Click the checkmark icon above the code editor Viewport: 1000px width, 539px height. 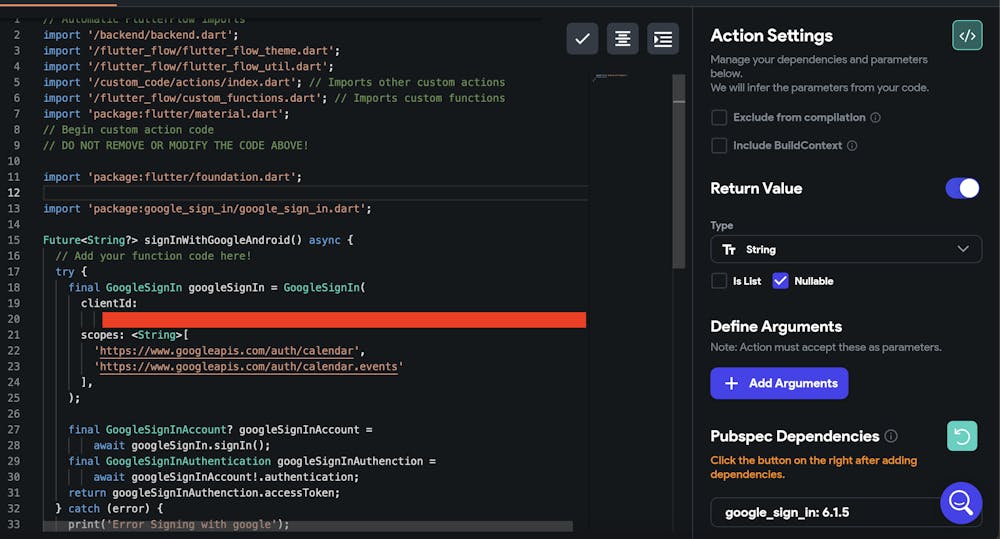[582, 39]
